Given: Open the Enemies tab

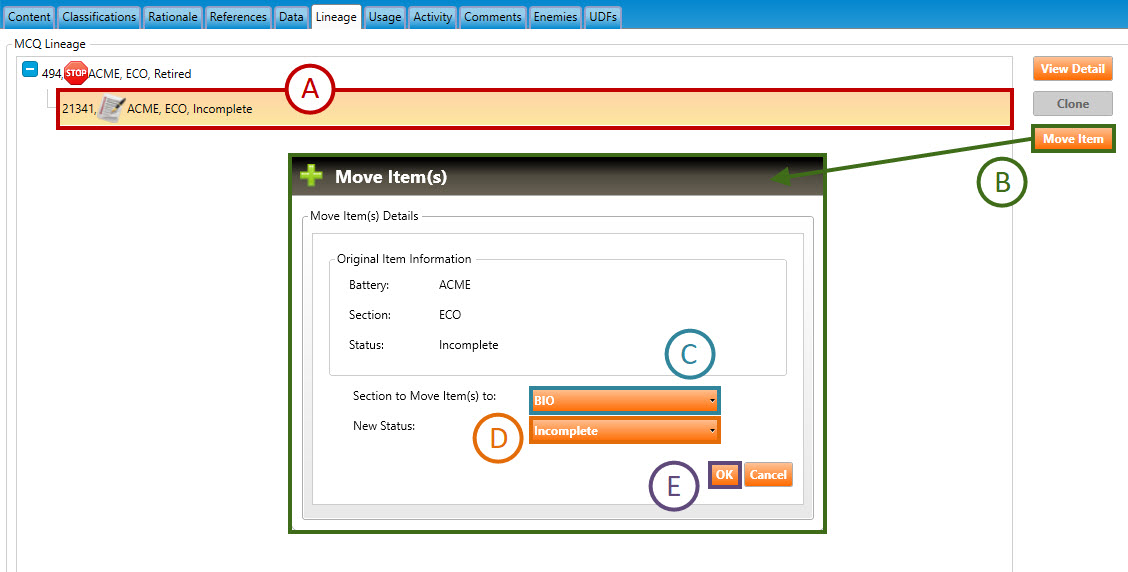Looking at the screenshot, I should click(x=555, y=17).
